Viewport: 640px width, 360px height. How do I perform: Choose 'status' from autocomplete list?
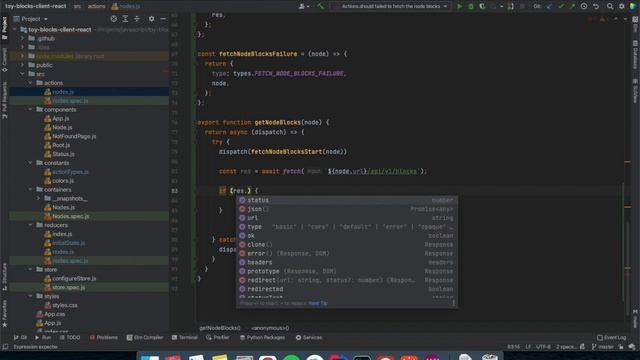pos(347,200)
